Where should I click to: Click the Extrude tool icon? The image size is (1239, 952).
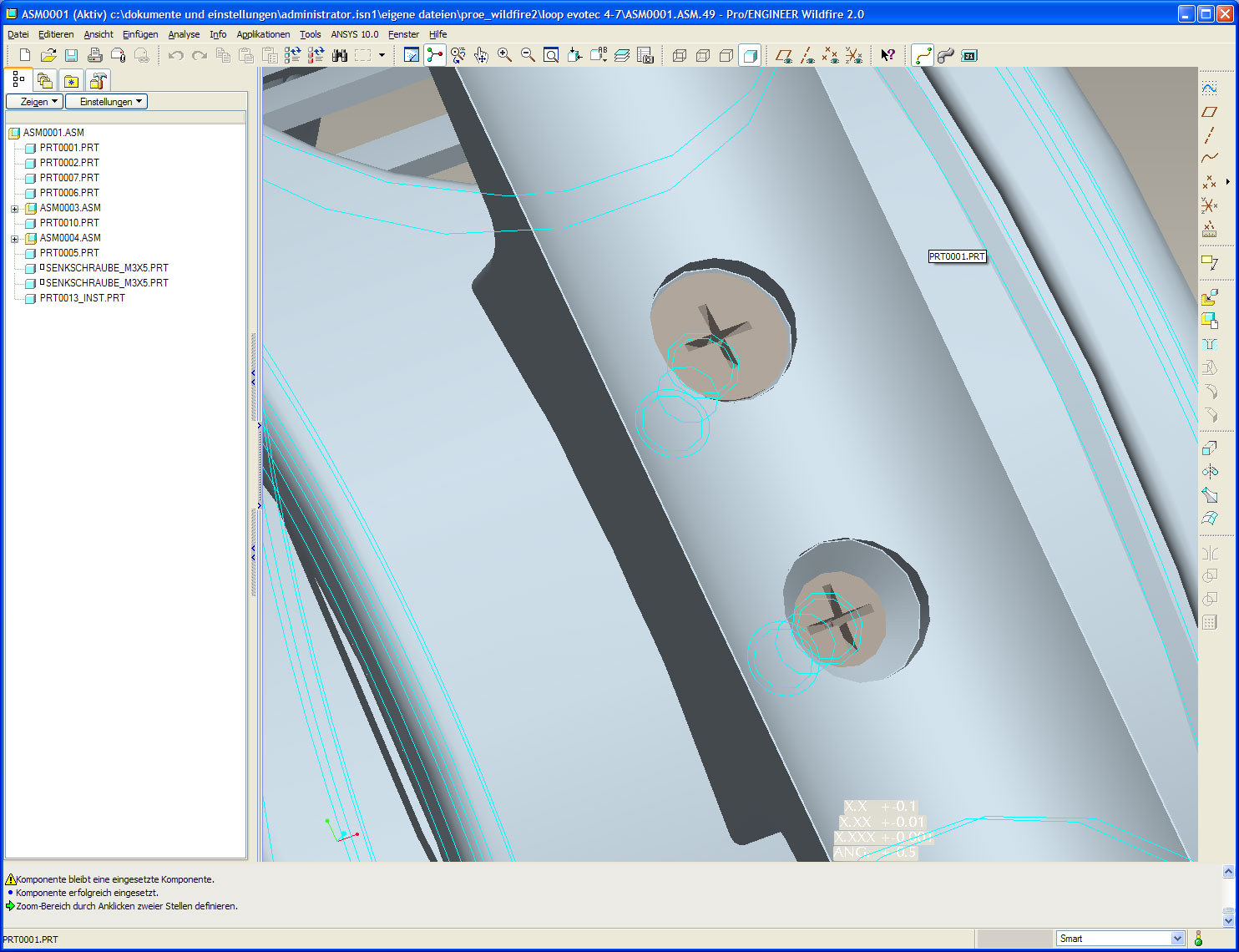(x=1209, y=448)
